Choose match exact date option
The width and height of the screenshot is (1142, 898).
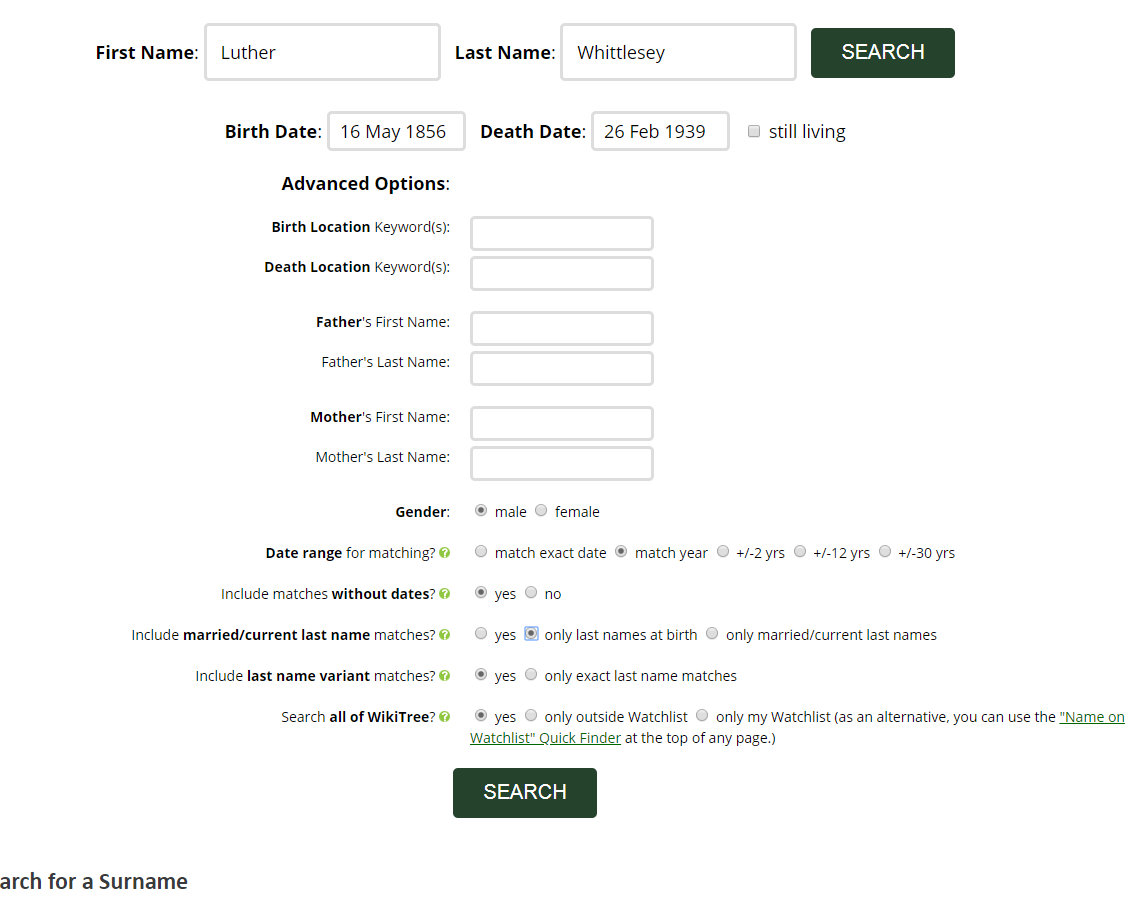481,551
